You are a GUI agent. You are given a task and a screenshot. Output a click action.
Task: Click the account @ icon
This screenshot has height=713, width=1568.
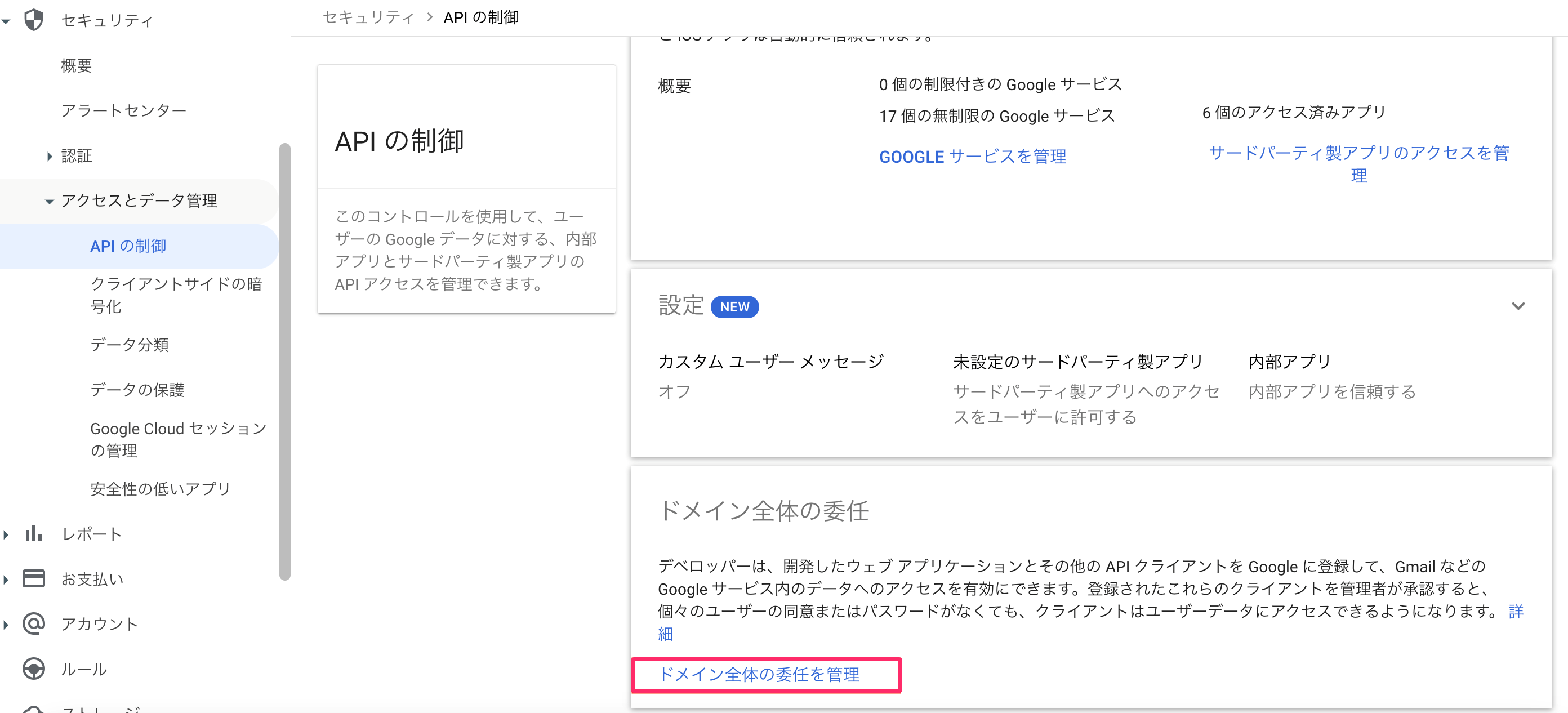(x=33, y=623)
